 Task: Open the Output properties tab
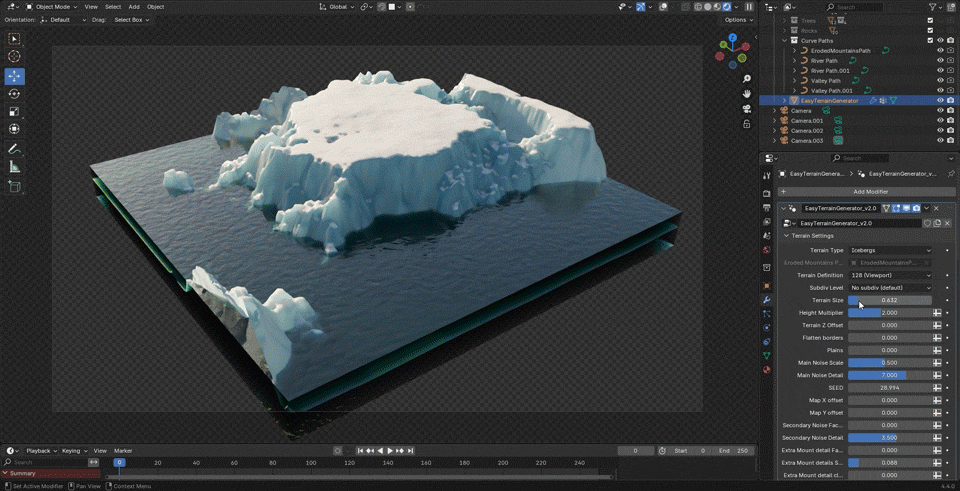tap(767, 208)
